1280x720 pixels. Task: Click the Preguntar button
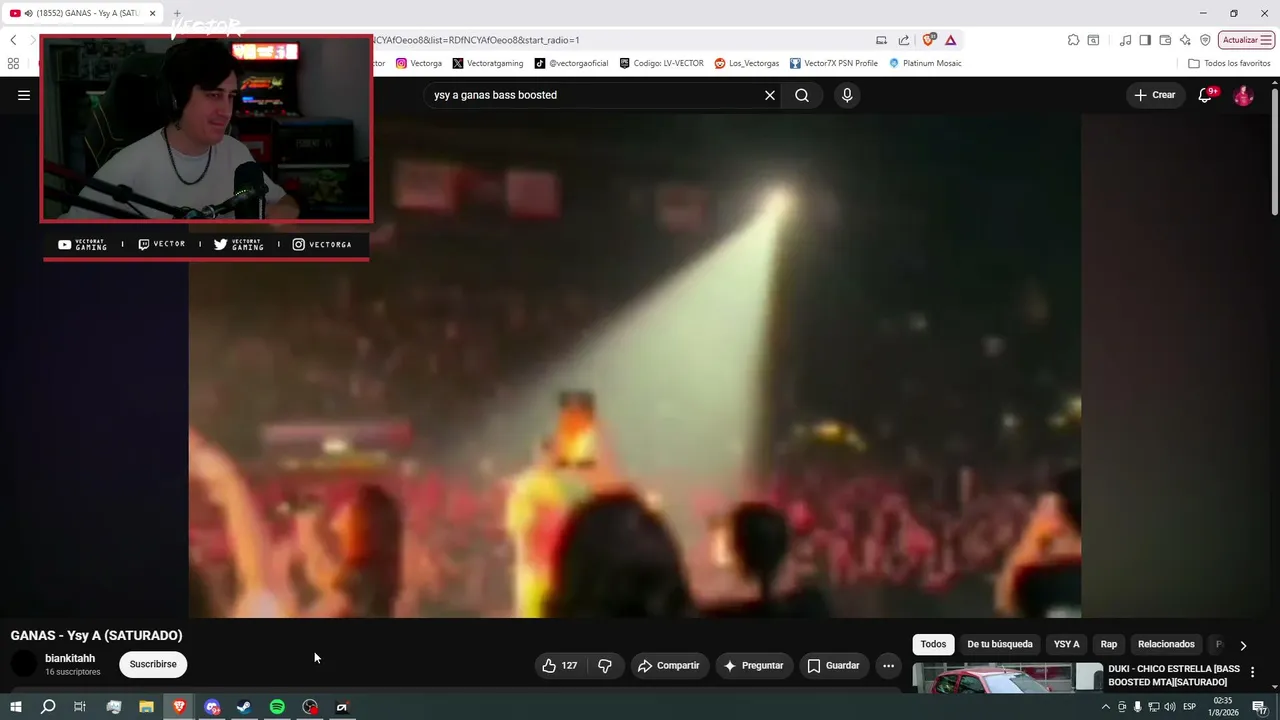tap(754, 665)
